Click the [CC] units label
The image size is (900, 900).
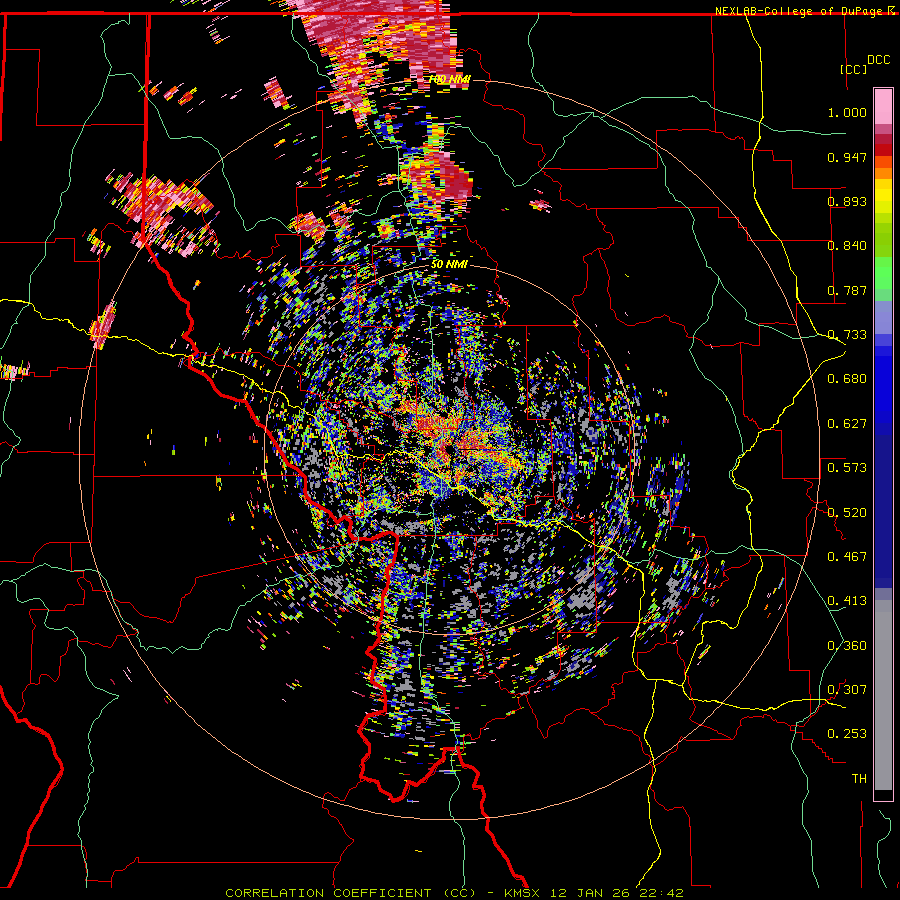[x=854, y=69]
